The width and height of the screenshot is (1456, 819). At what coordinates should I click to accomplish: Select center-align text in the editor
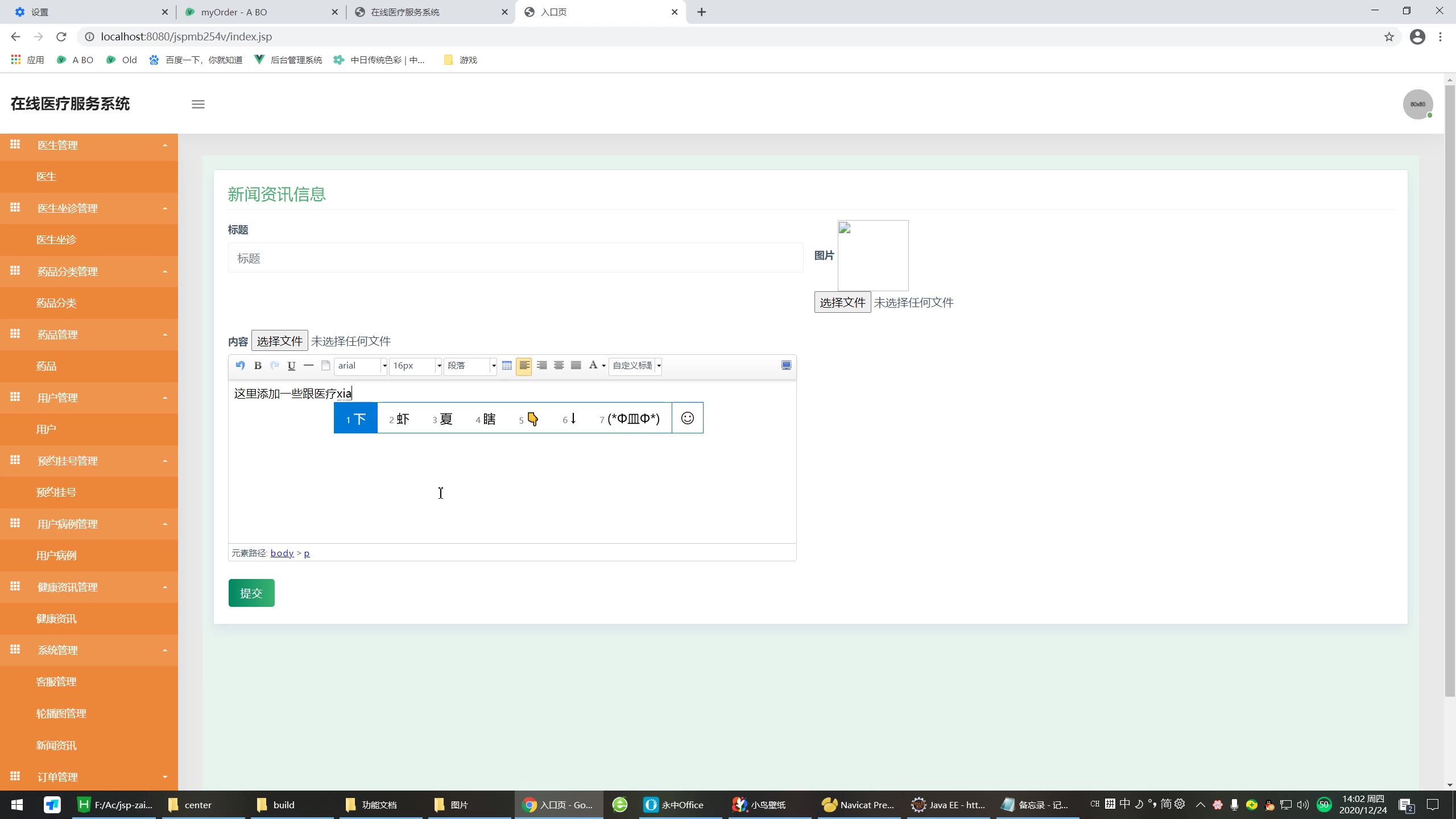click(559, 366)
